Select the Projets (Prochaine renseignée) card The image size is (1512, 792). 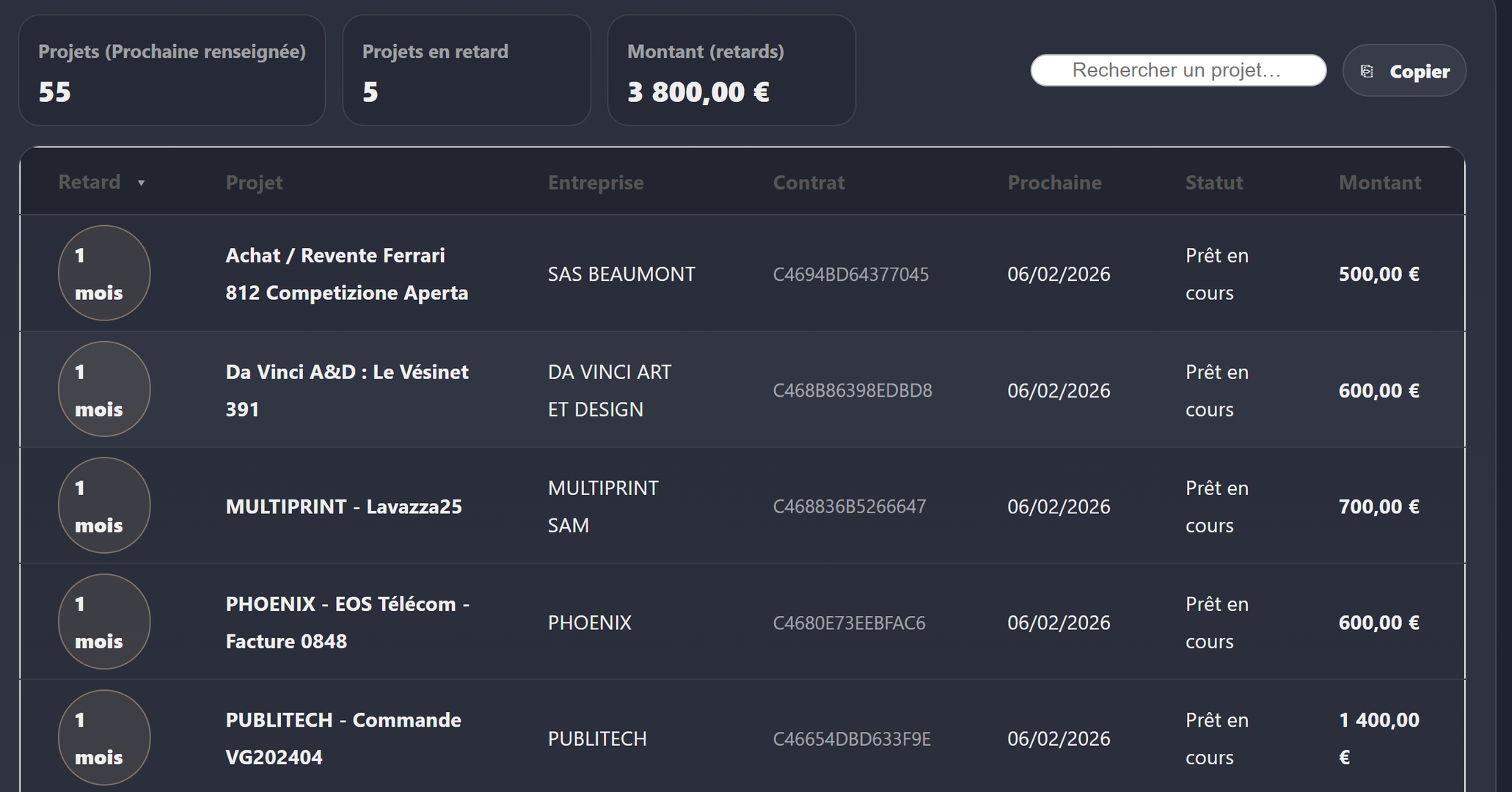172,70
